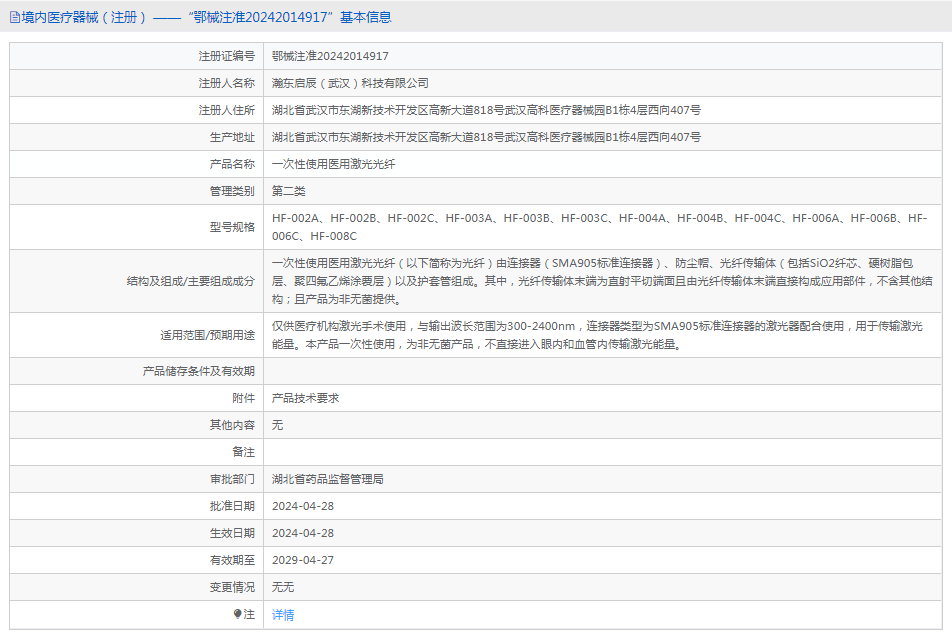Click the attachment value 产品技术要求
This screenshot has height=635, width=952.
305,398
